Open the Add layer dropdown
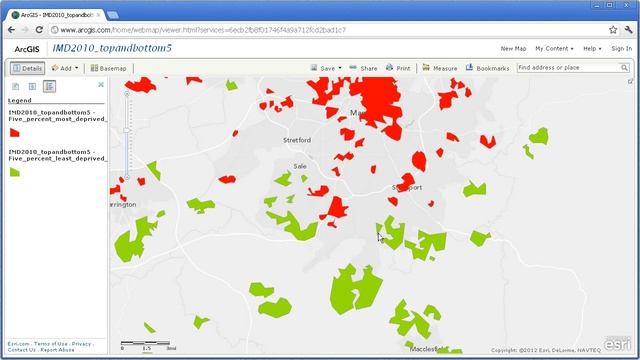 (64, 68)
